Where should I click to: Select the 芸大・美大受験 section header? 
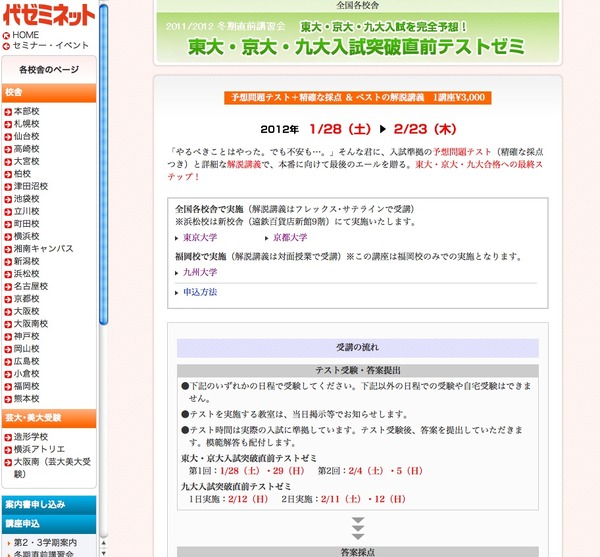click(x=49, y=418)
